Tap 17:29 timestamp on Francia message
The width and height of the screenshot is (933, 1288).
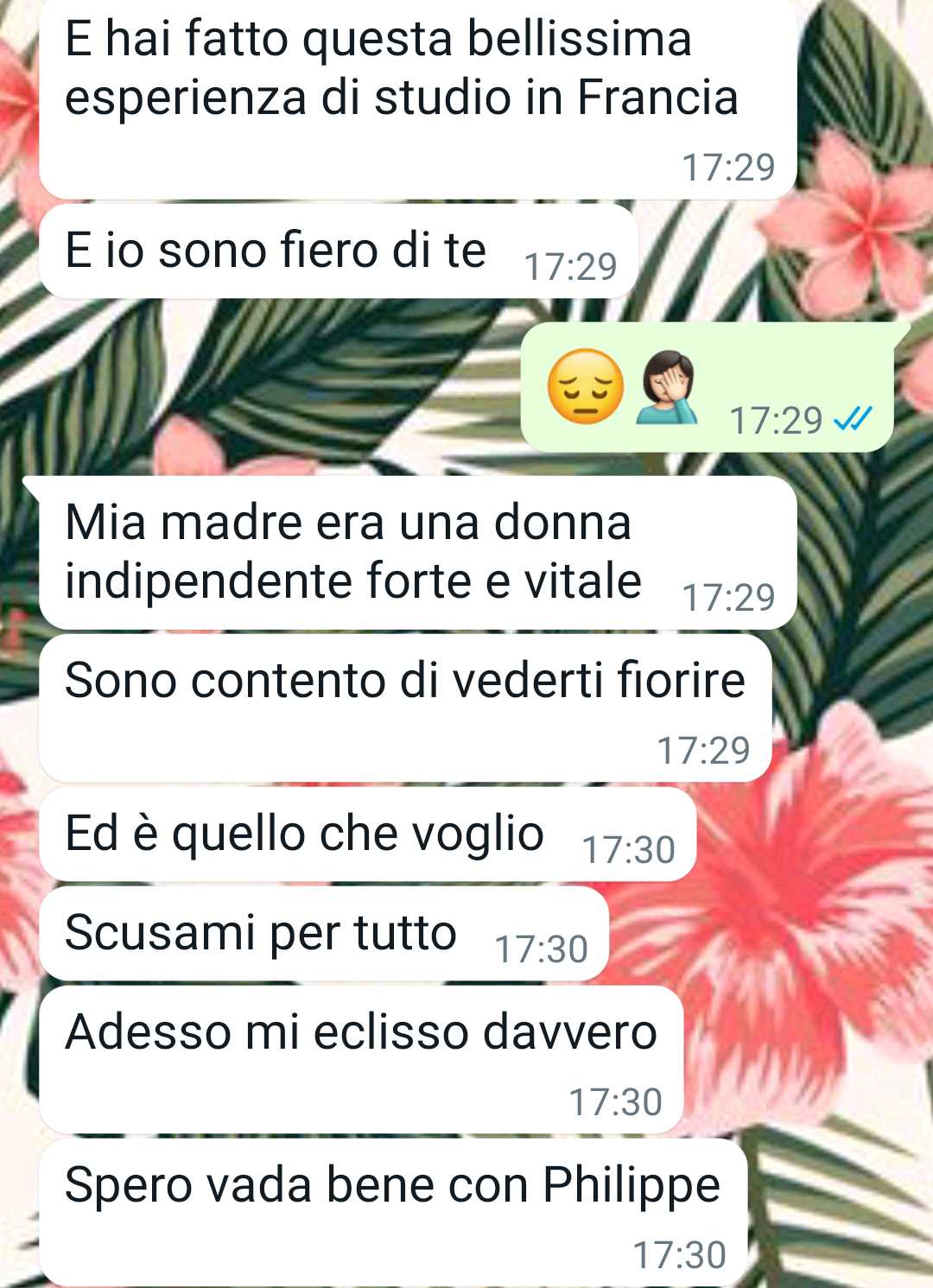tap(728, 168)
